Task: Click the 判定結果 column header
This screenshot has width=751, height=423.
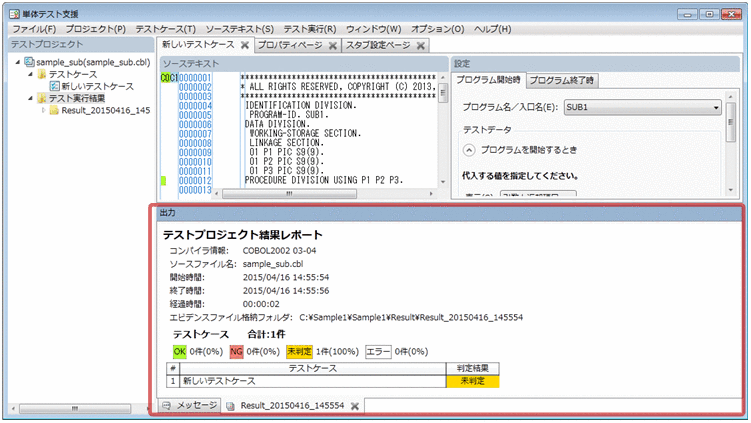Action: tap(473, 368)
